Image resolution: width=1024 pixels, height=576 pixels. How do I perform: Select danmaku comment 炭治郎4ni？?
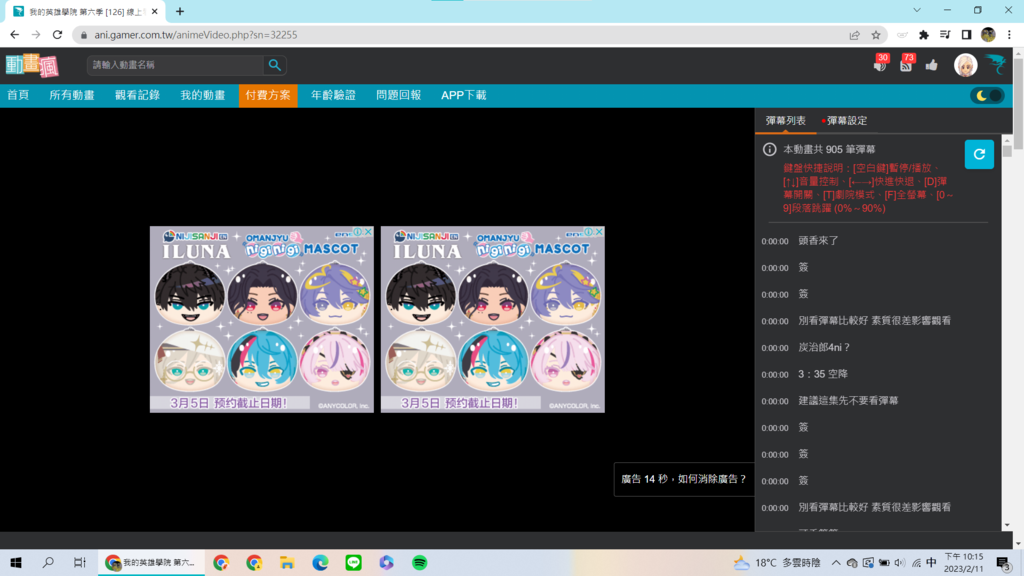[824, 347]
